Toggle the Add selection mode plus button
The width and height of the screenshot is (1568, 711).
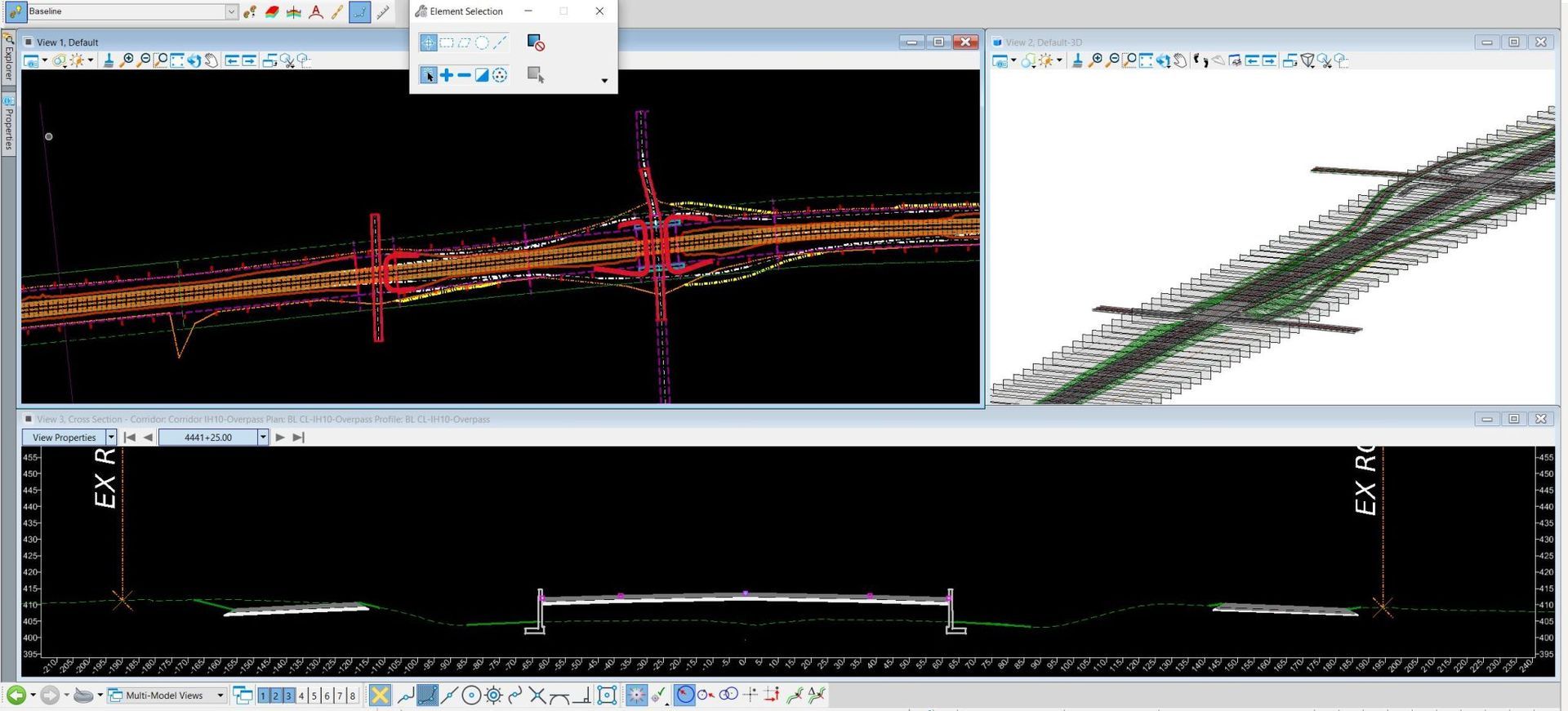(447, 75)
